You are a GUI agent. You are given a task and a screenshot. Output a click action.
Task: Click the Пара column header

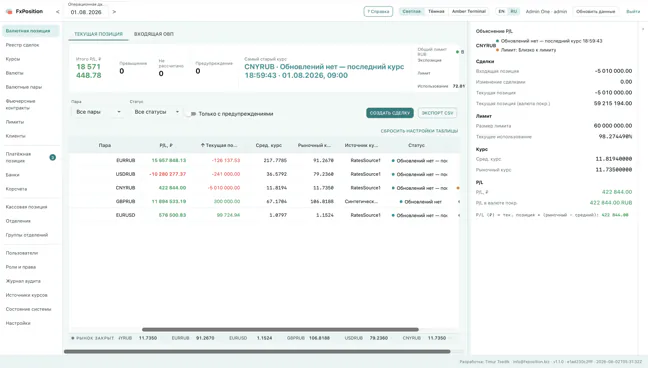coord(105,146)
